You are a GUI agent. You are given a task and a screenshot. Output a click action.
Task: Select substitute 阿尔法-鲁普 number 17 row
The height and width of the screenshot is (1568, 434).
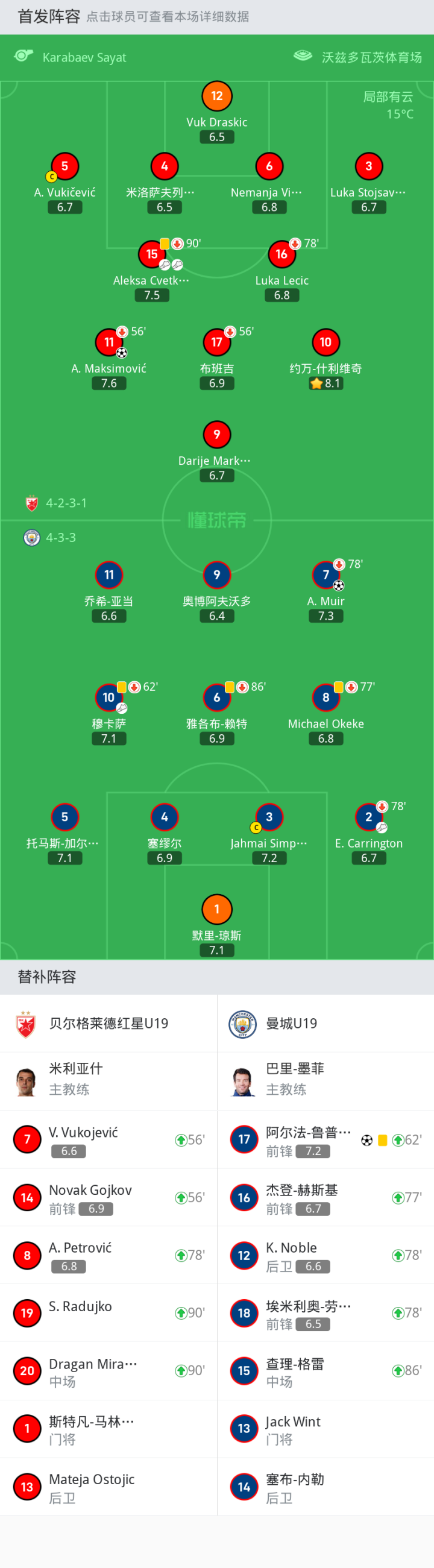tap(325, 1139)
